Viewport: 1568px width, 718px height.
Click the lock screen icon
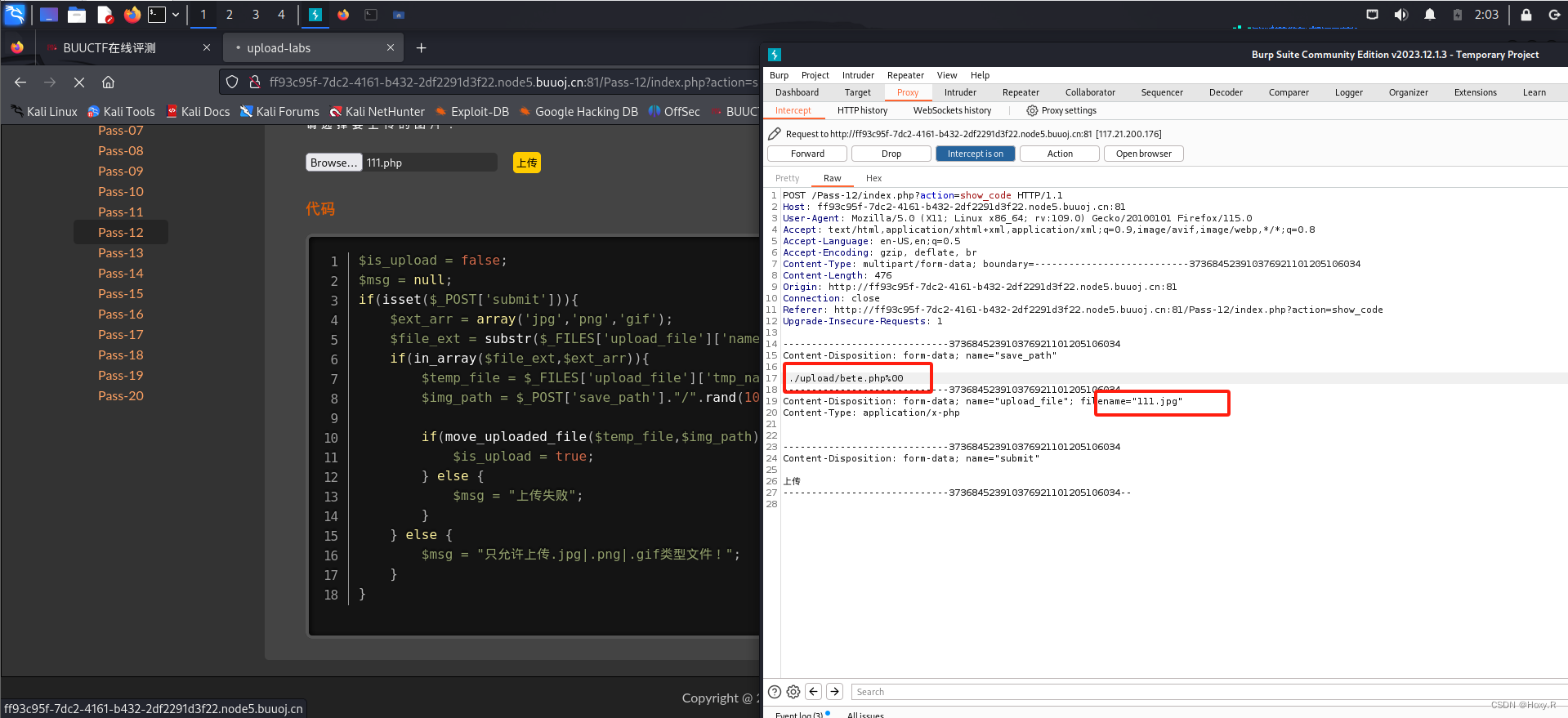[x=1526, y=15]
